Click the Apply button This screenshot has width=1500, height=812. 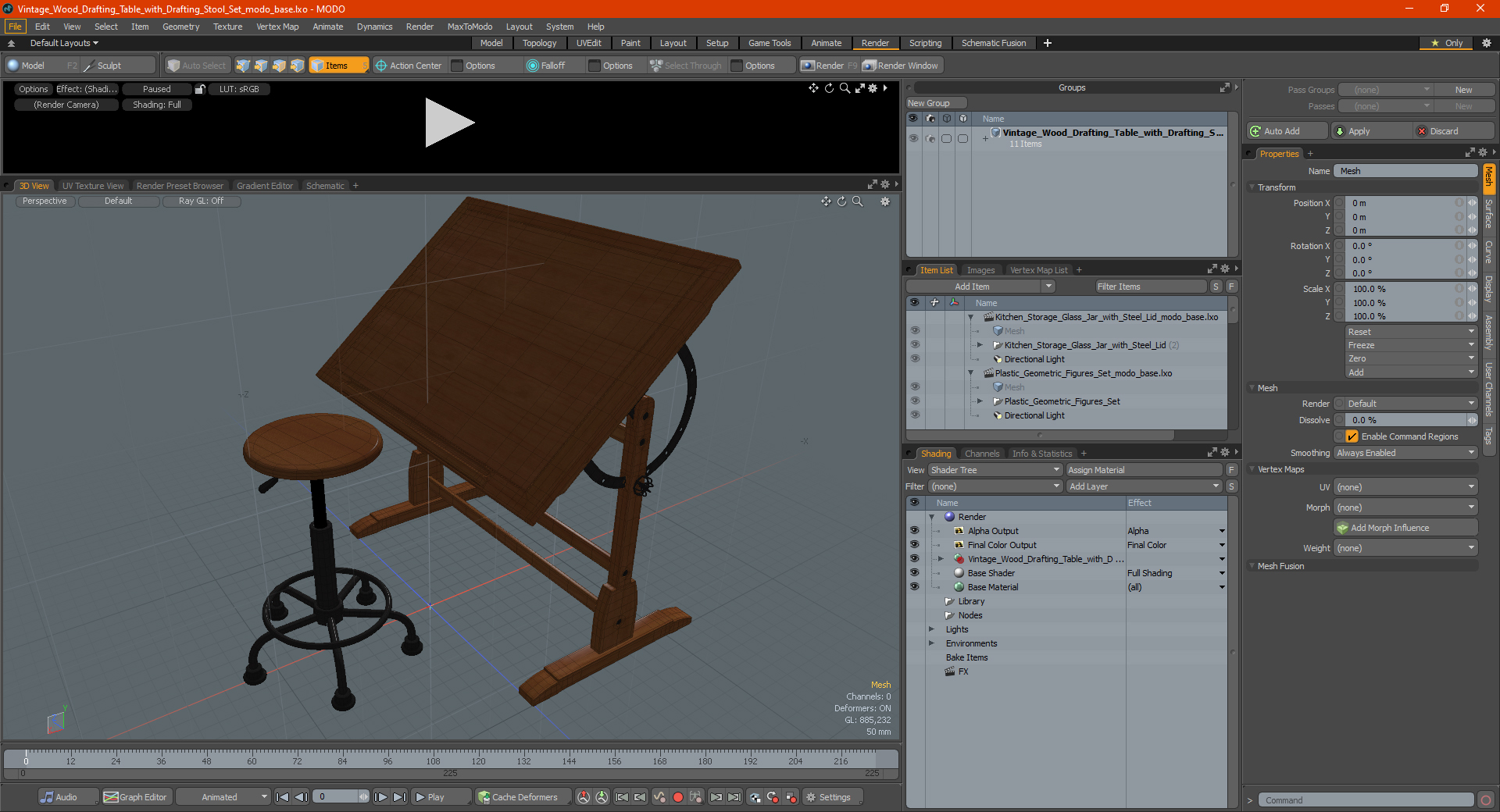click(x=1371, y=131)
